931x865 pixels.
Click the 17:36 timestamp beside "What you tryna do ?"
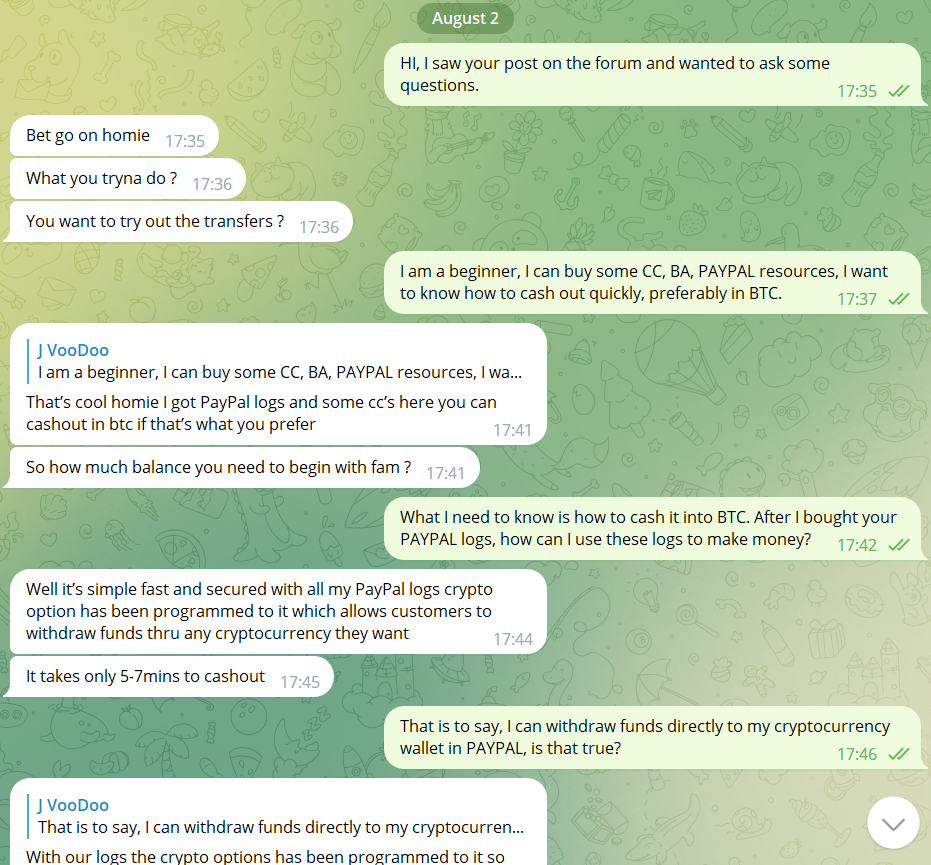coord(212,184)
